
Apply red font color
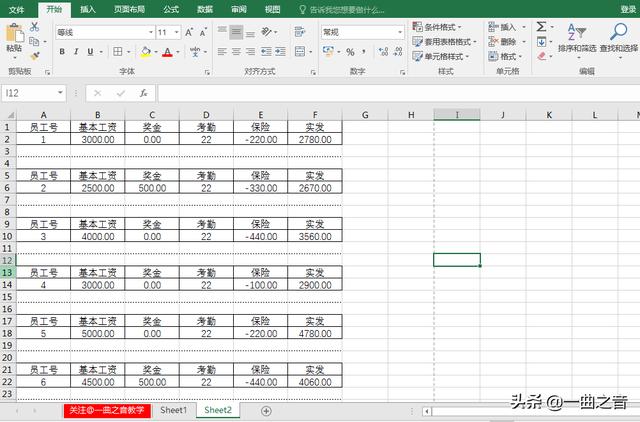click(x=167, y=52)
